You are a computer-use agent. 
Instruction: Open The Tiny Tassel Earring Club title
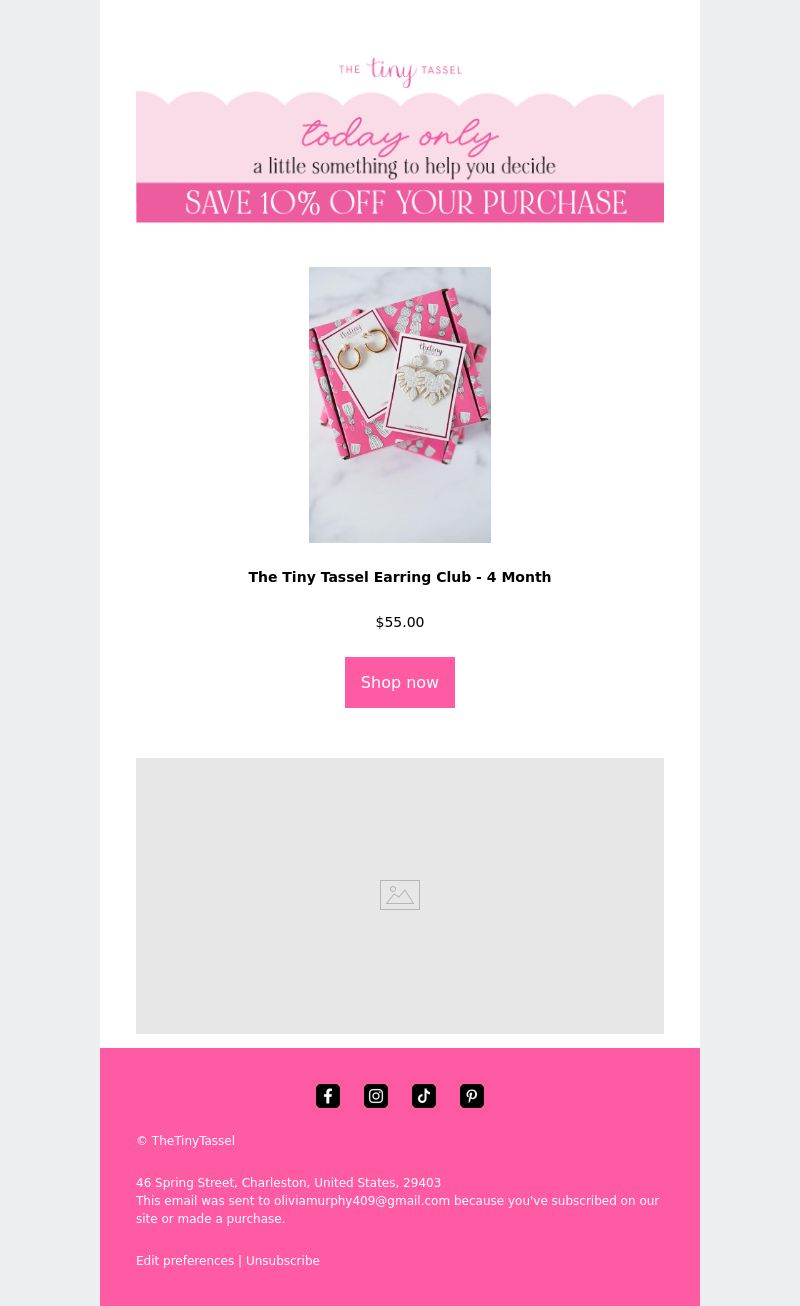(x=400, y=577)
